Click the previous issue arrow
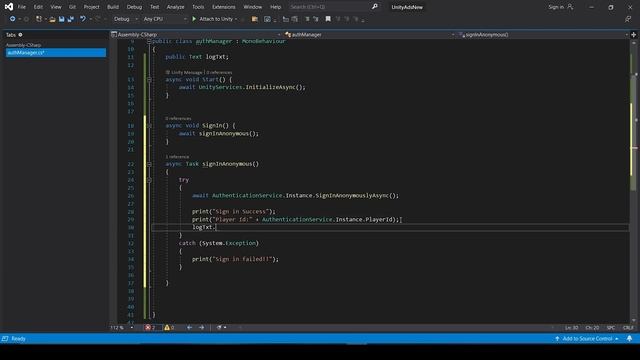Image resolution: width=640 pixels, height=360 pixels. pyautogui.click(x=189, y=327)
